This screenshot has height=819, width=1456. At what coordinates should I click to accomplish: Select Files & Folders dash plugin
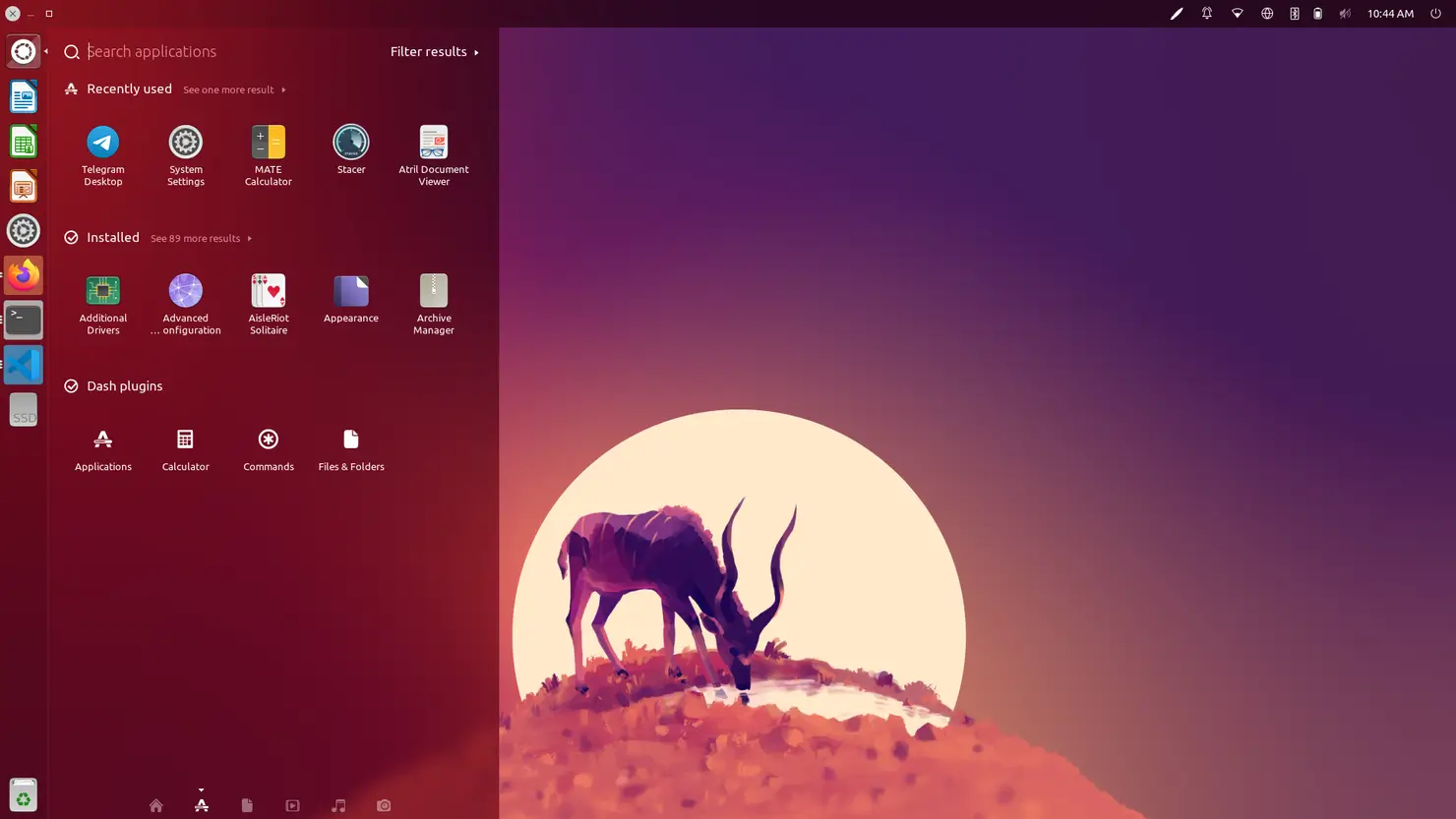pyautogui.click(x=350, y=449)
